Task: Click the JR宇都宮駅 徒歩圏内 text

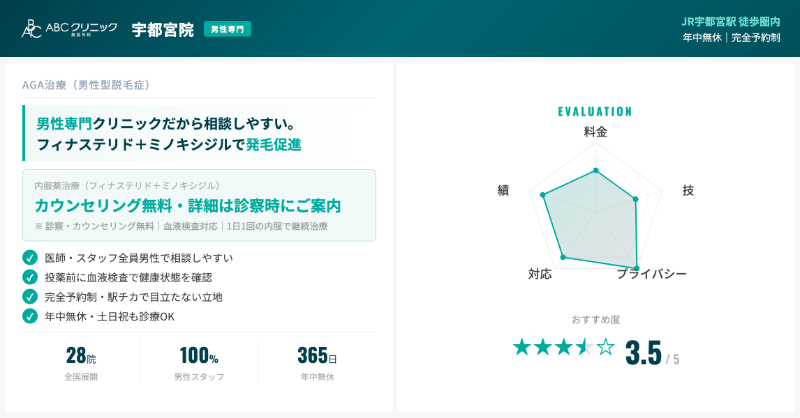Action: coord(731,21)
